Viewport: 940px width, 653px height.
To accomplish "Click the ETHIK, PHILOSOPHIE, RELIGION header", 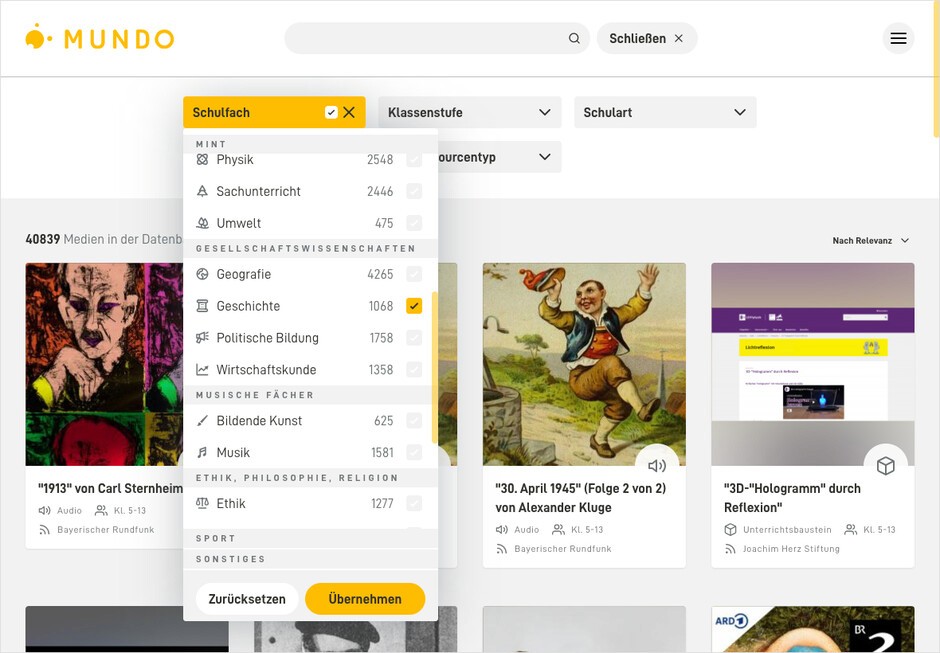I will pos(311,478).
